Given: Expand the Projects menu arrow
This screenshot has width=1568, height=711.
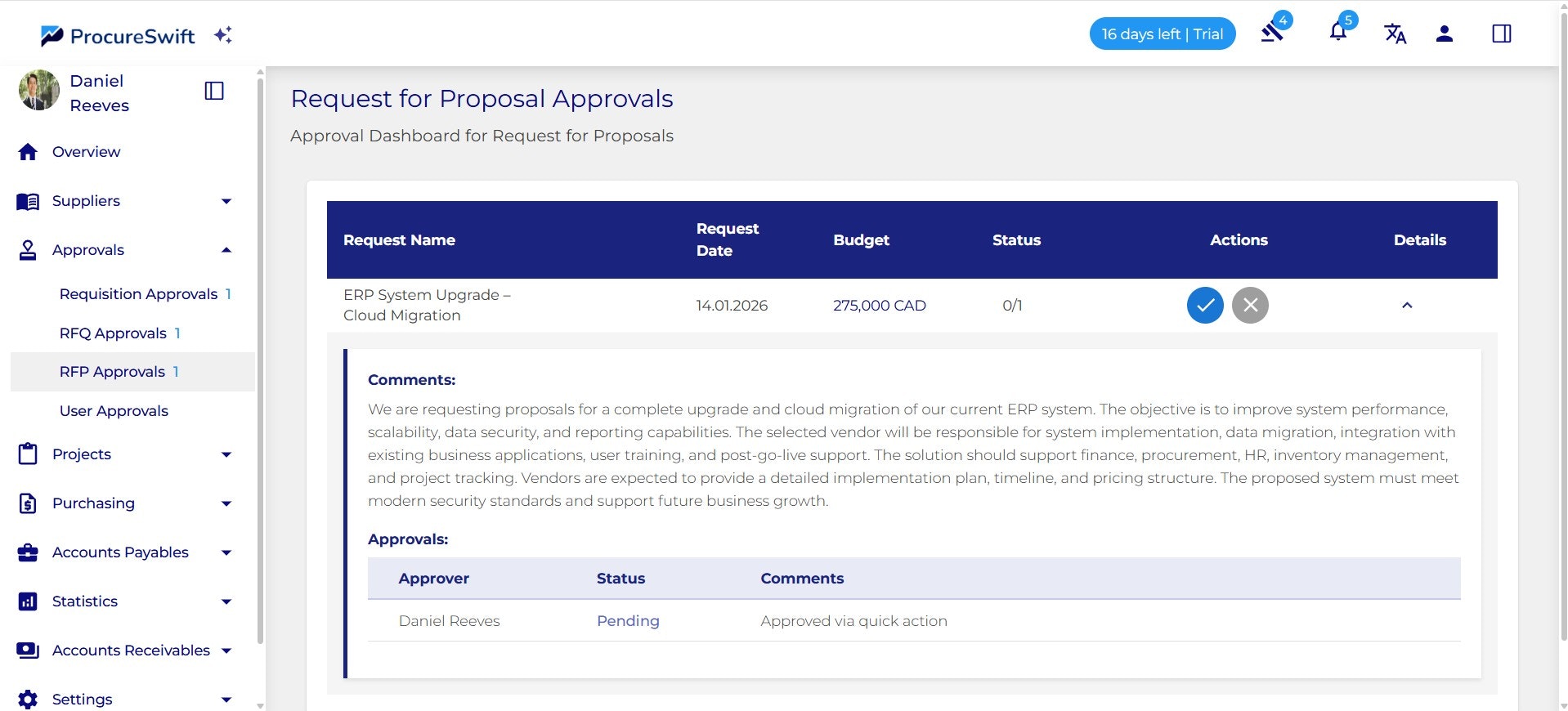Looking at the screenshot, I should pyautogui.click(x=226, y=454).
